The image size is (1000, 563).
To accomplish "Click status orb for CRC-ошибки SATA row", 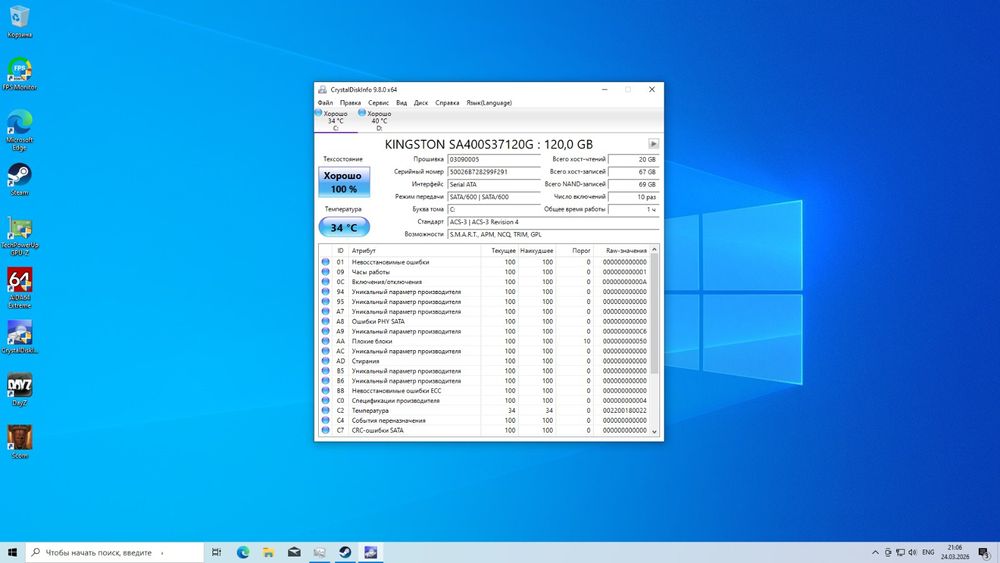I will pyautogui.click(x=325, y=430).
